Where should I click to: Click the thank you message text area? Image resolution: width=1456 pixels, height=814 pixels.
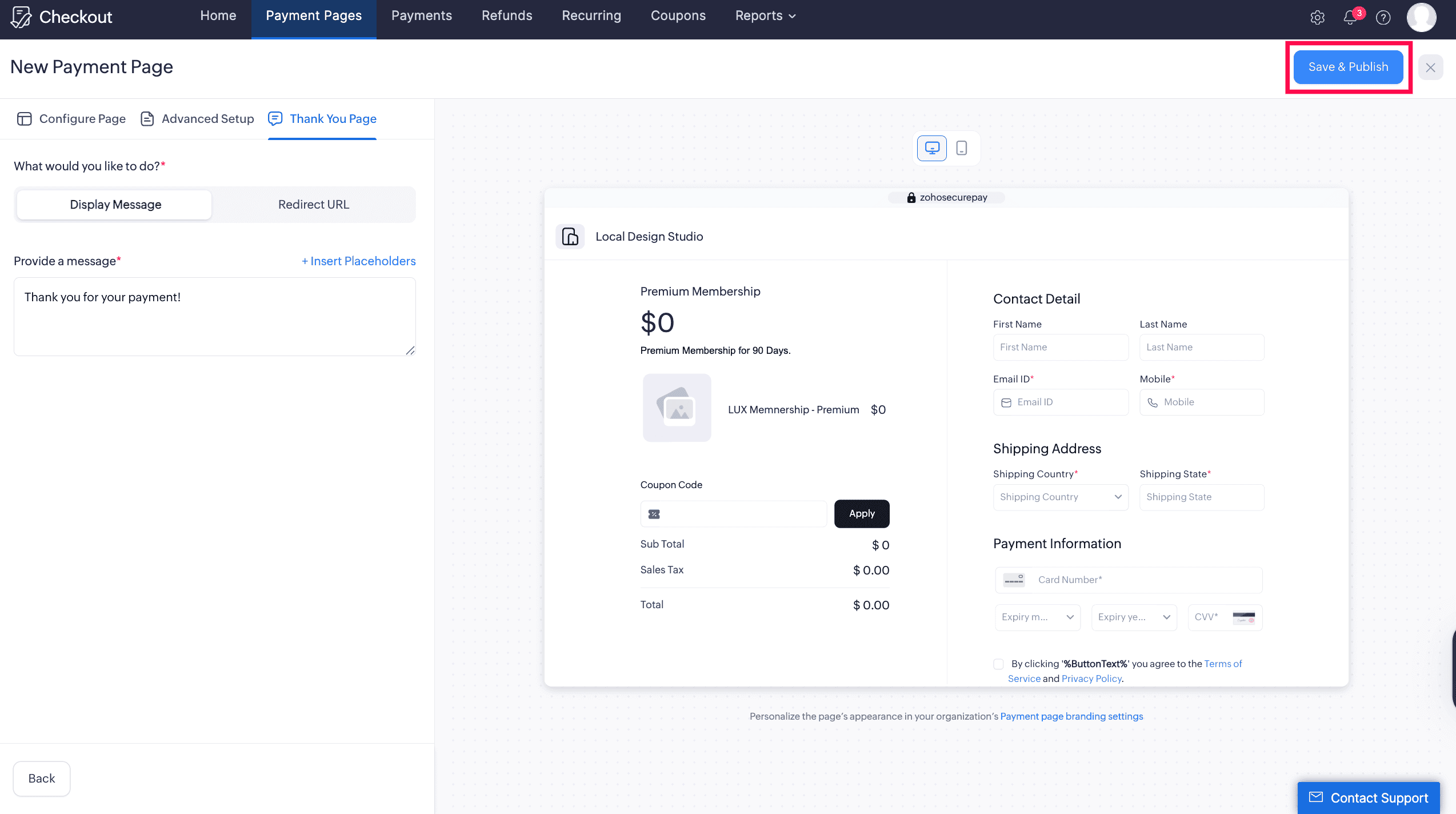215,316
